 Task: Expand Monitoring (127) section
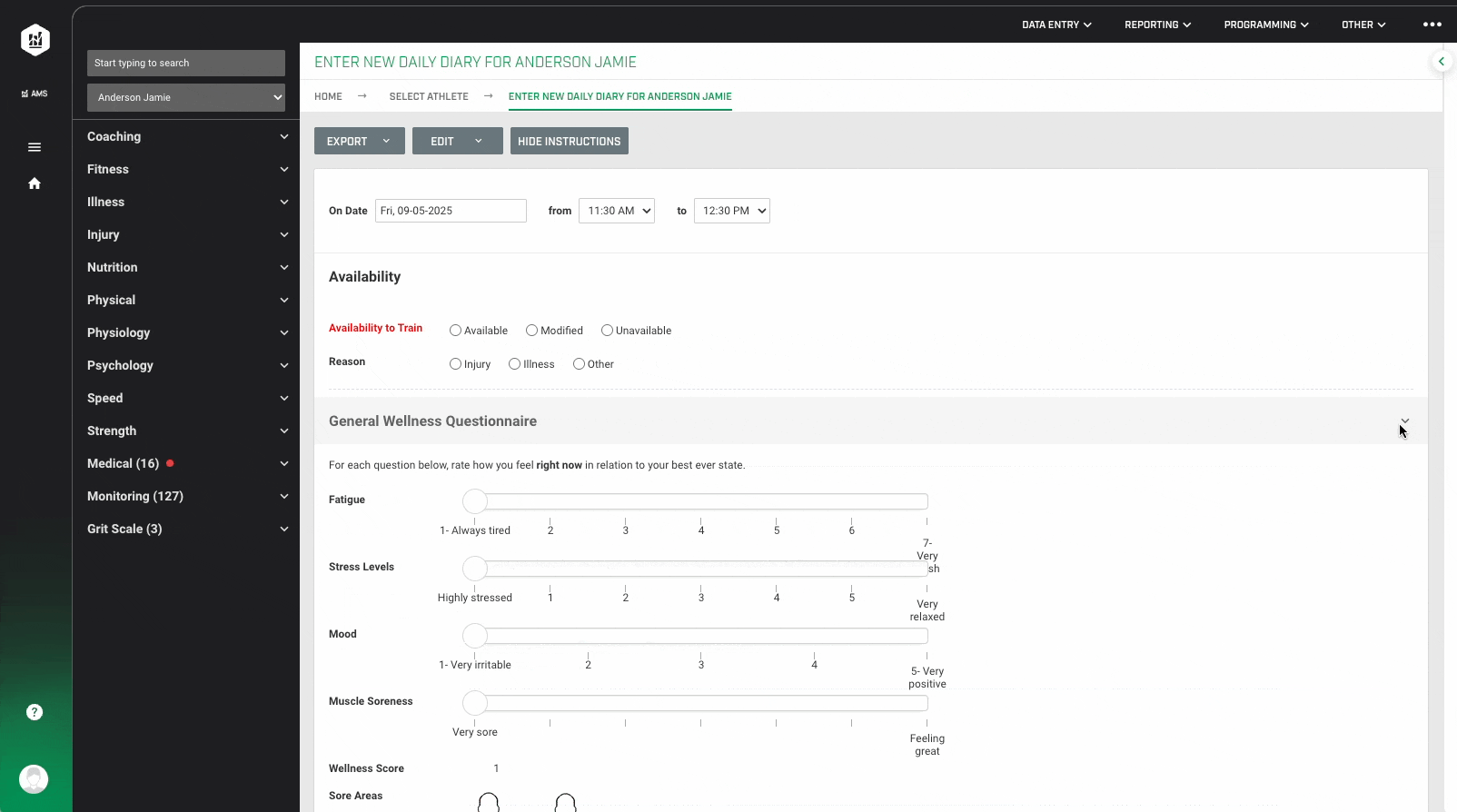186,496
